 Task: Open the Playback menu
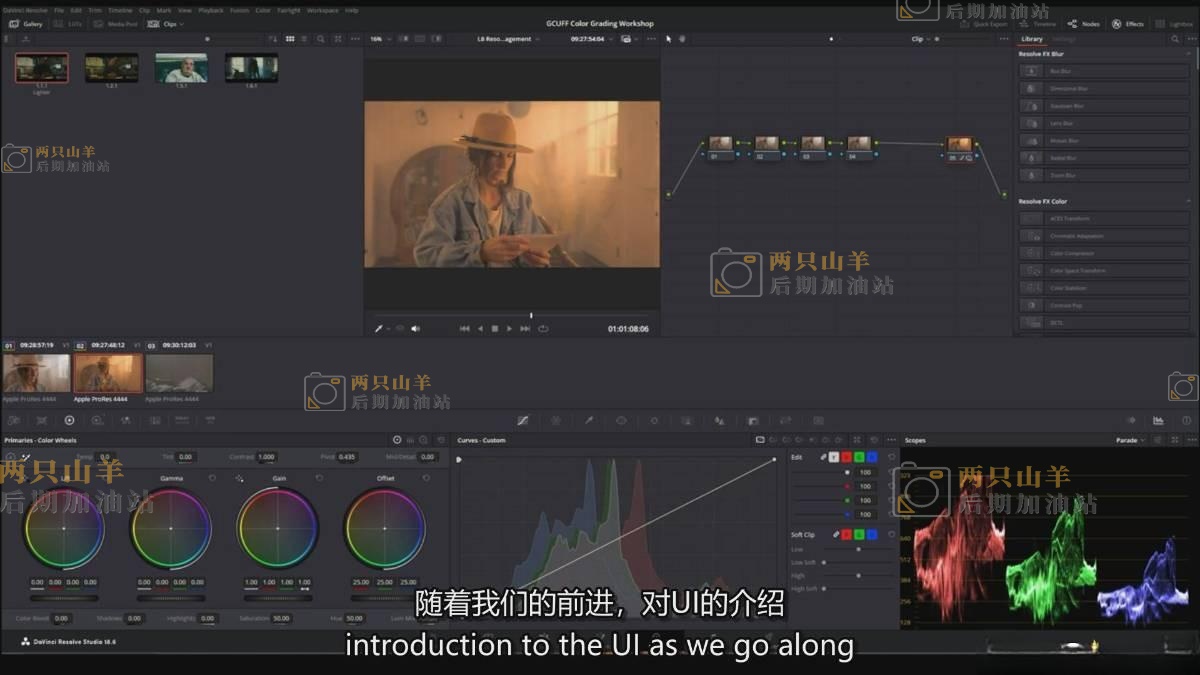[x=210, y=10]
